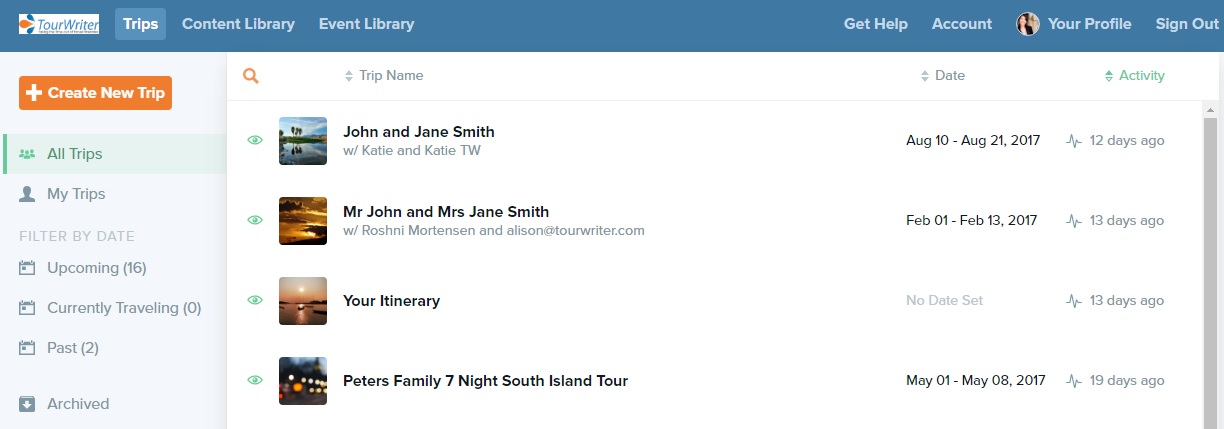Screen dimensions: 1224x429
Task: Toggle eye icon for John and Jane Smith trip
Action: click(x=255, y=141)
